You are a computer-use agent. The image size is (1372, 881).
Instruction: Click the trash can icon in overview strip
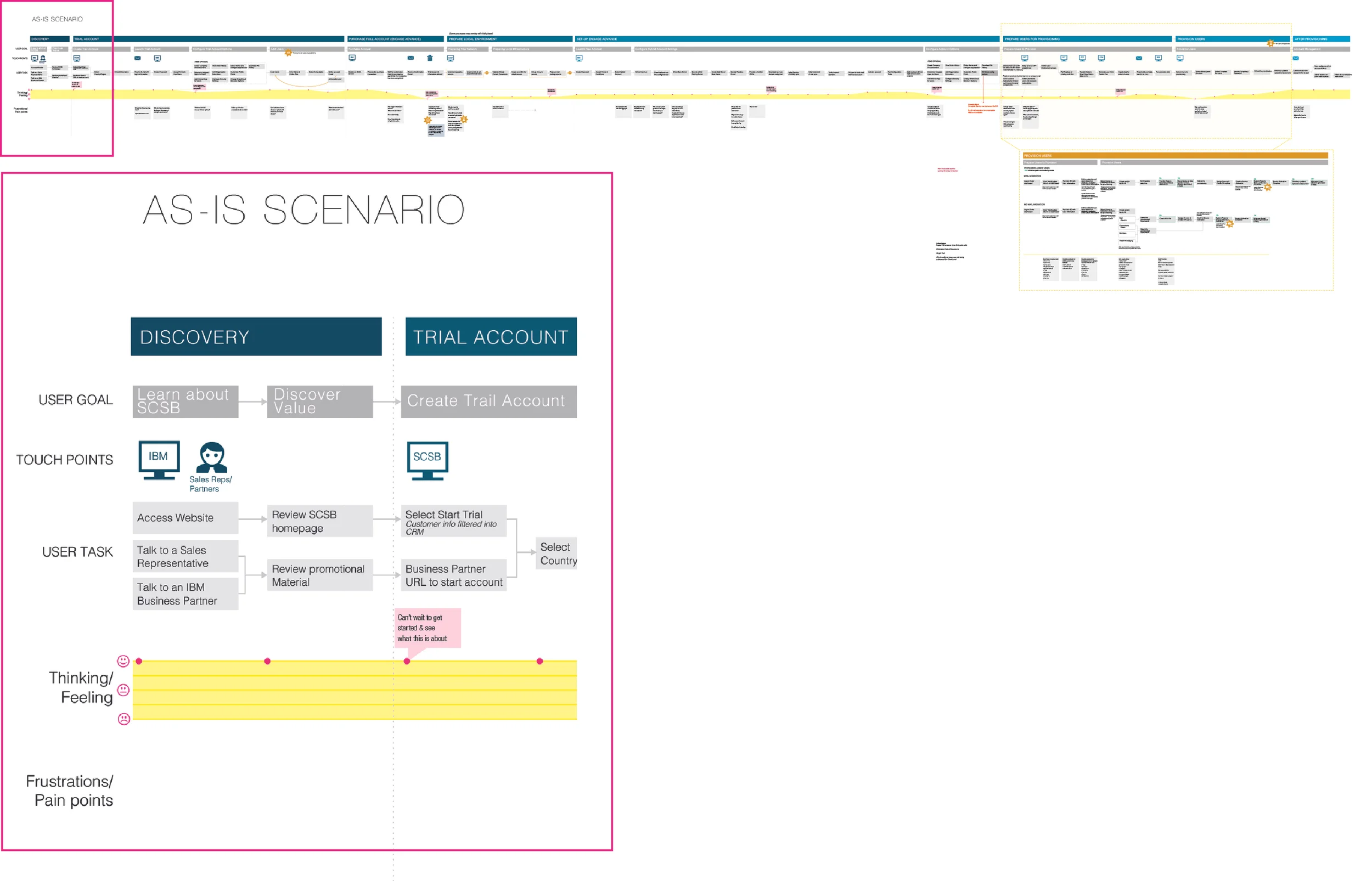point(430,58)
